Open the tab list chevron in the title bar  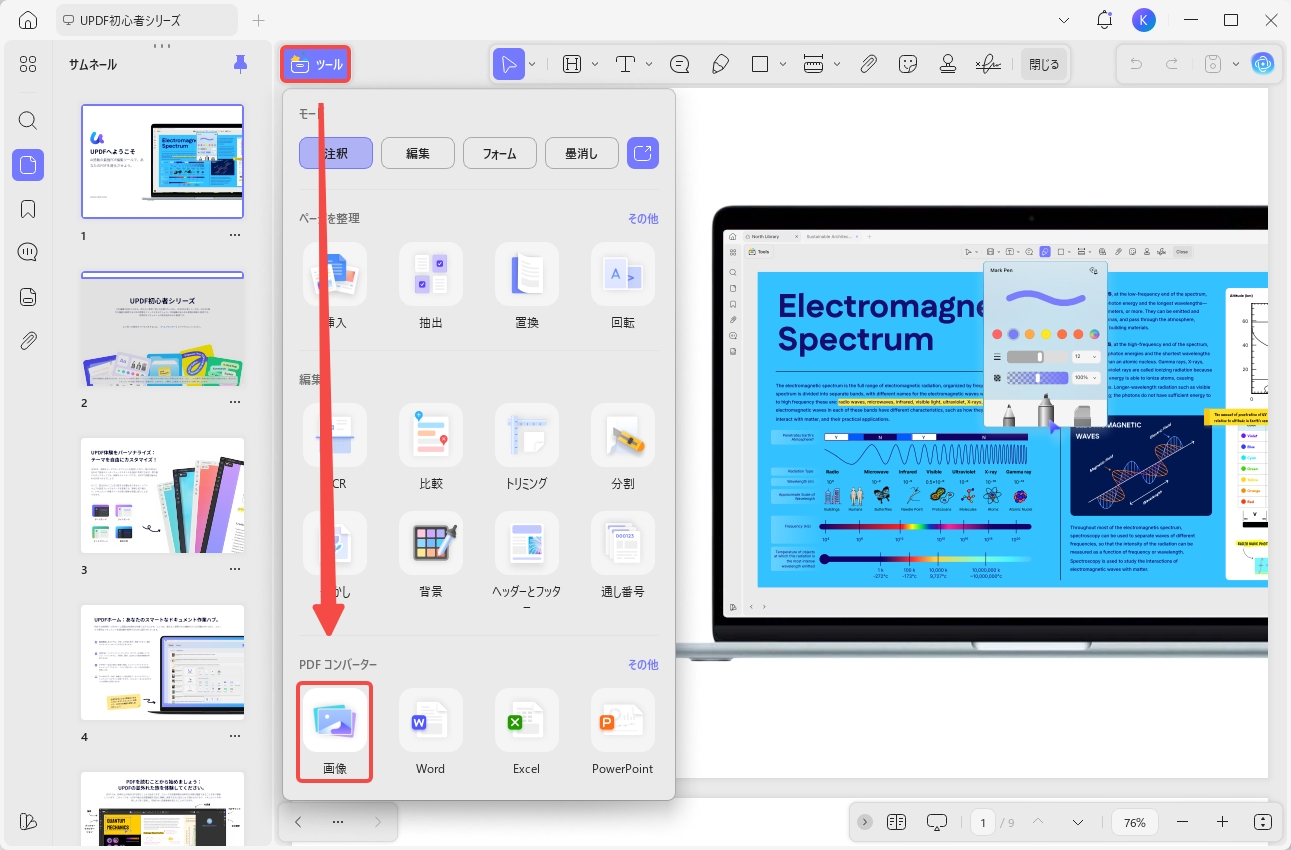click(x=1064, y=20)
